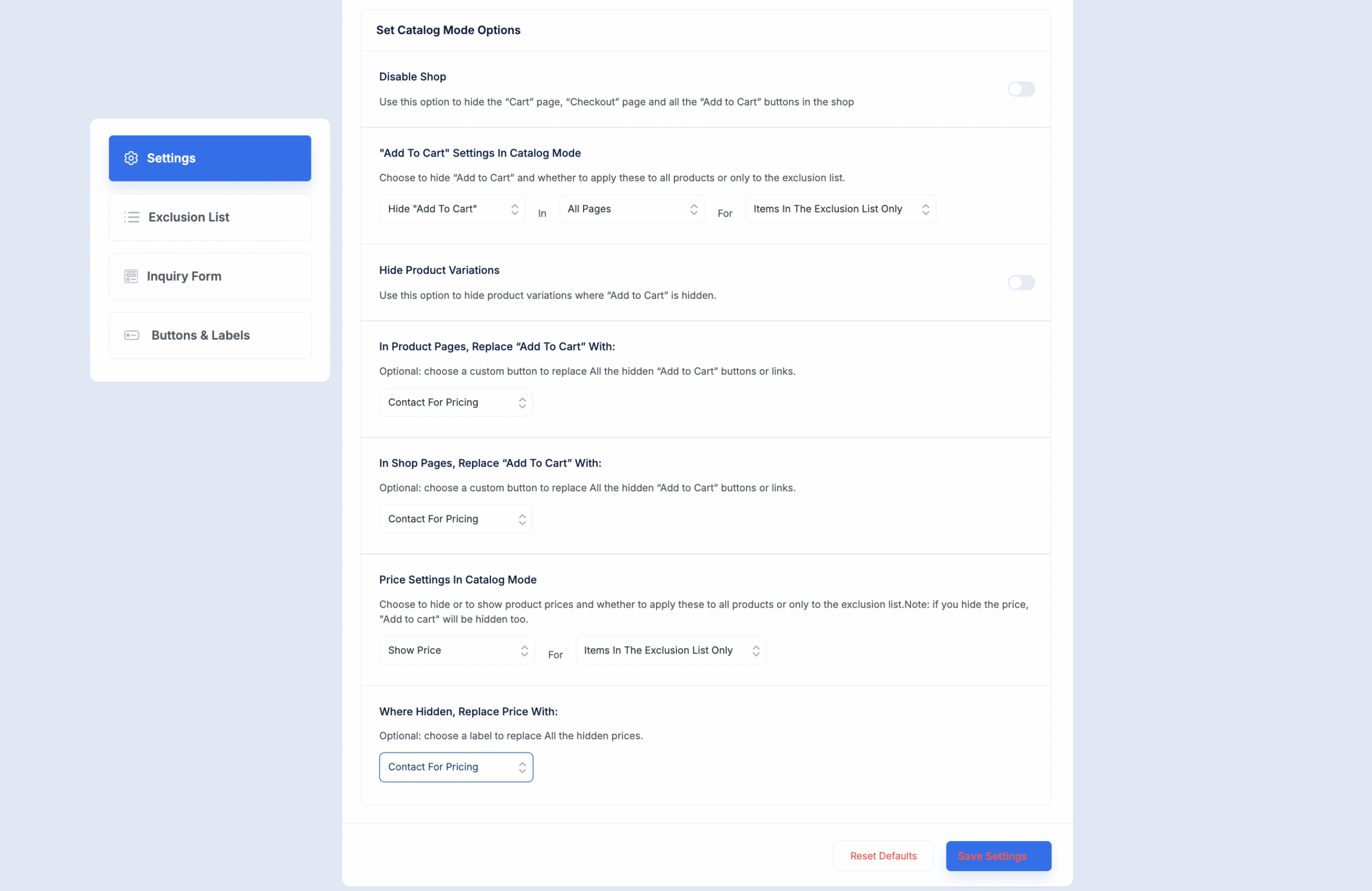Open shop pages Contact For Pricing dropdown
Viewport: 1372px width, 891px height.
coord(455,519)
